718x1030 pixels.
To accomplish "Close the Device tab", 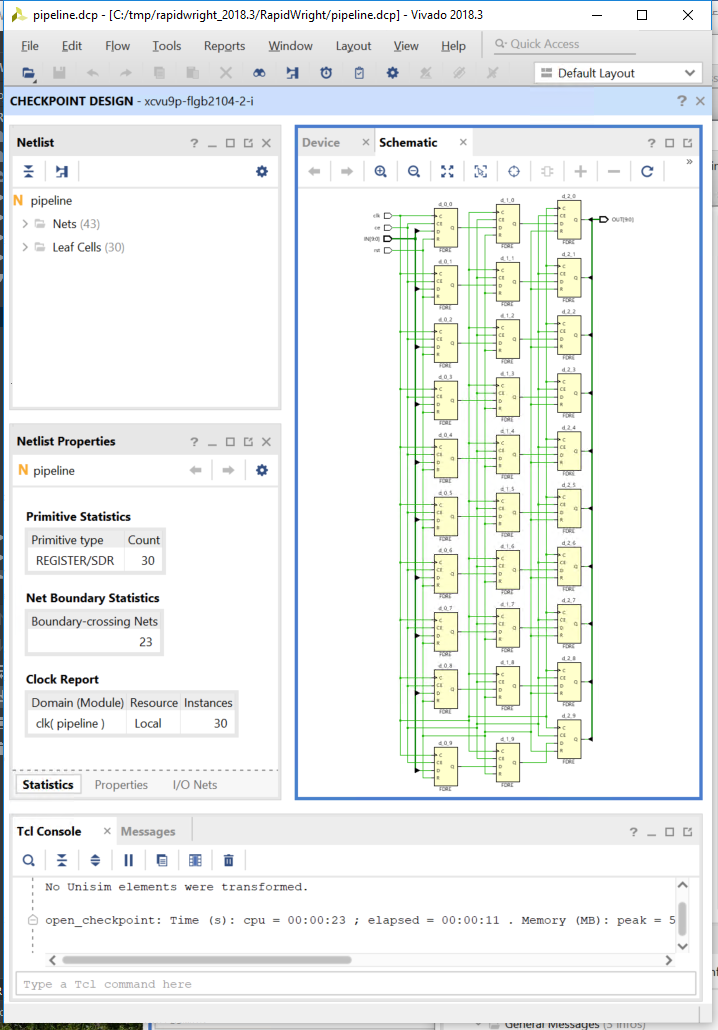I will pyautogui.click(x=366, y=143).
